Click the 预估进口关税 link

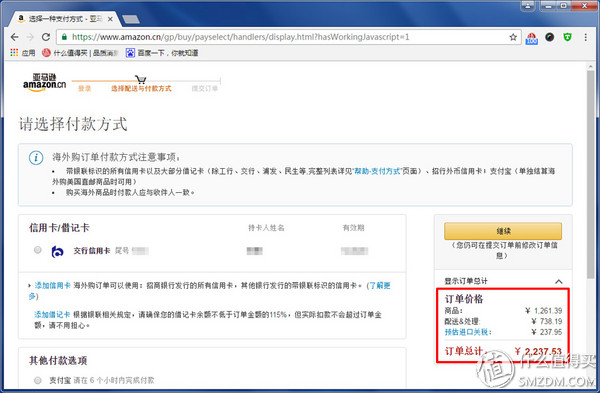[468, 332]
